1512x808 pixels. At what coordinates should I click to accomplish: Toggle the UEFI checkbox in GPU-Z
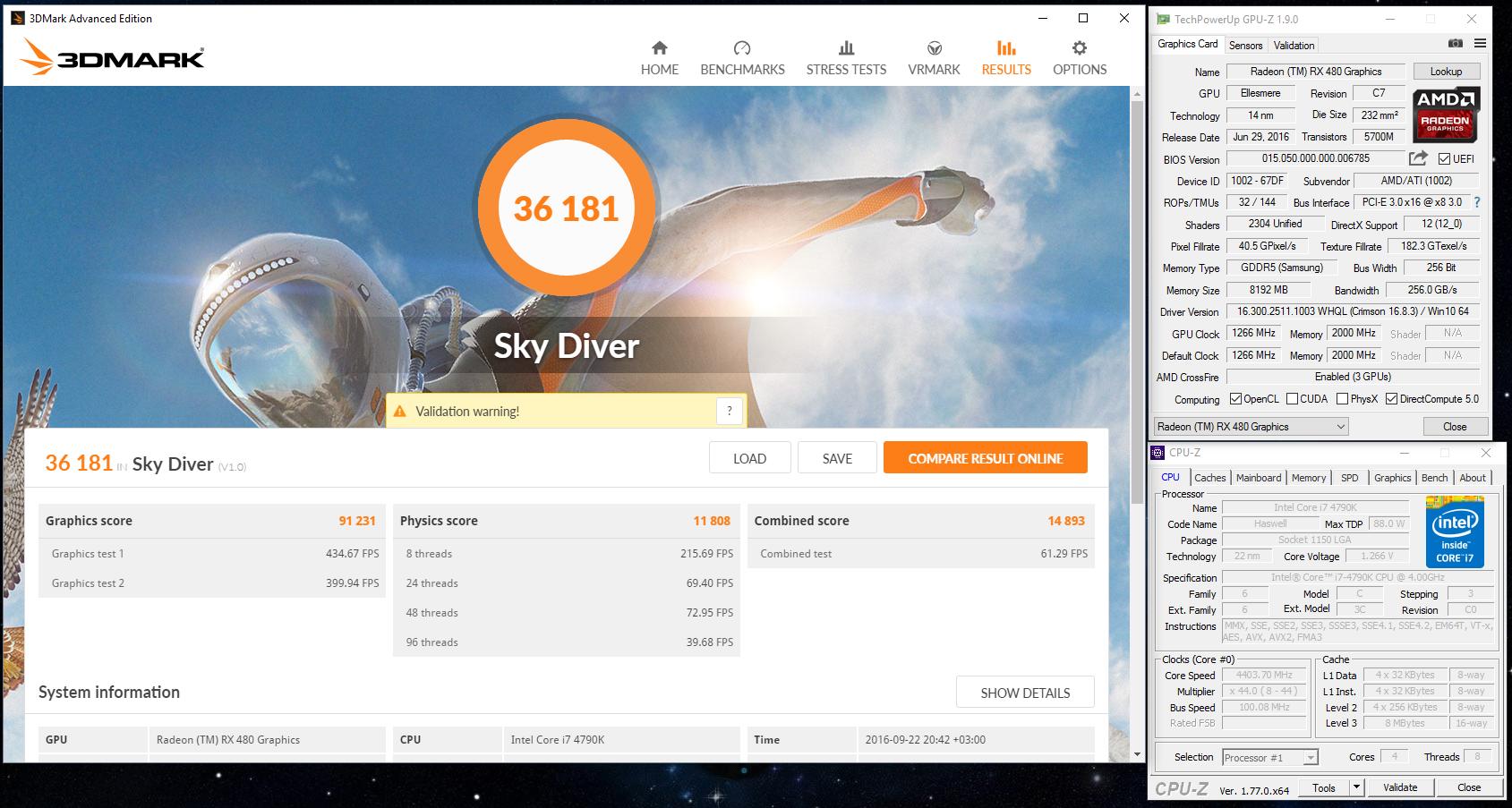pos(1445,159)
